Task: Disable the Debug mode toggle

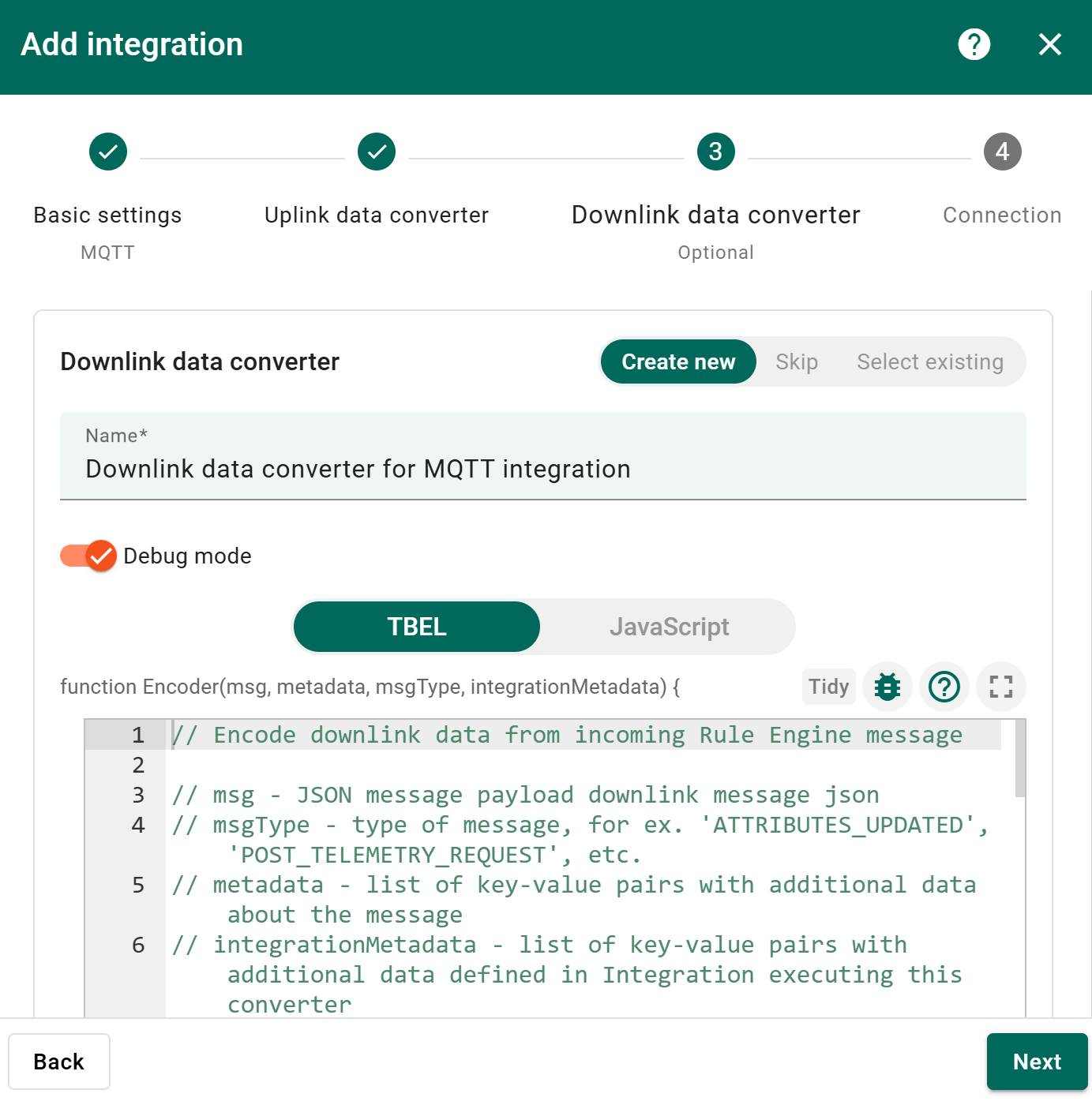Action: point(88,556)
